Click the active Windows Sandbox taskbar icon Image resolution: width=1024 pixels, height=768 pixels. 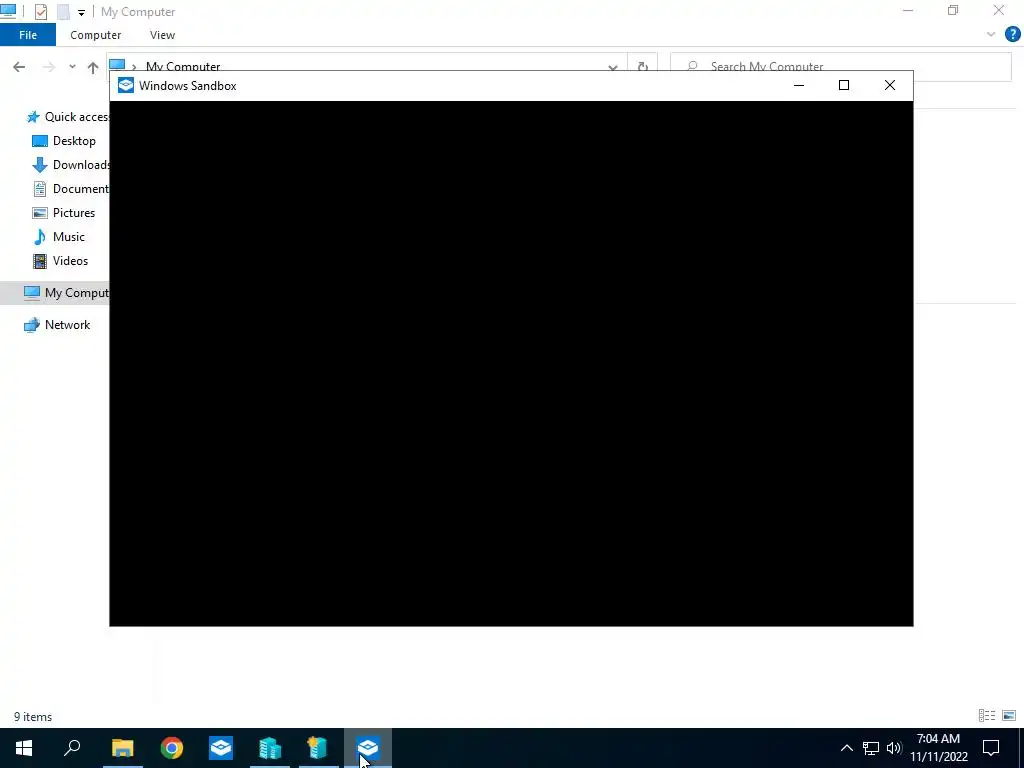(368, 748)
